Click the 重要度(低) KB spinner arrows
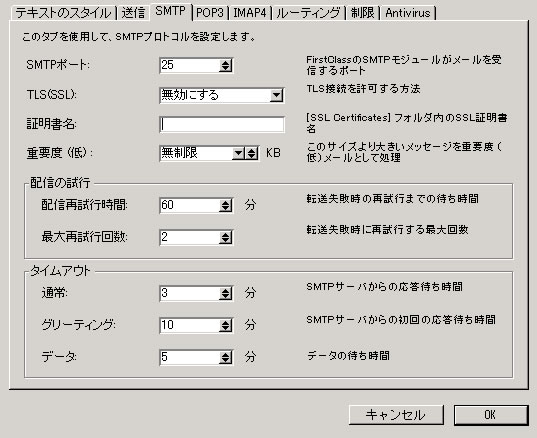The image size is (537, 438). pyautogui.click(x=251, y=153)
